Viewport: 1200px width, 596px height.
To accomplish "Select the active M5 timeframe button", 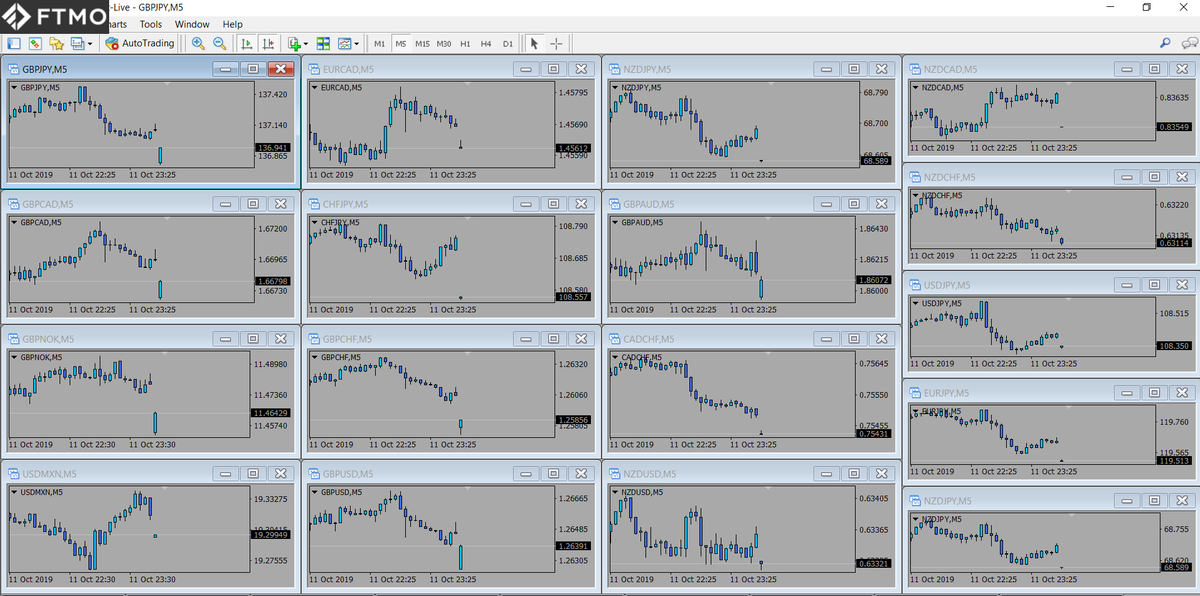I will click(400, 43).
